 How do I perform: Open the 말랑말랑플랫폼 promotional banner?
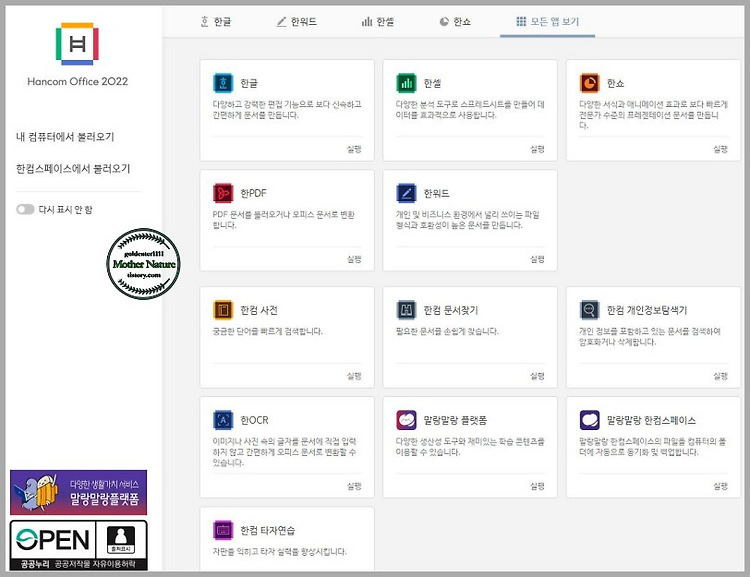[x=78, y=492]
